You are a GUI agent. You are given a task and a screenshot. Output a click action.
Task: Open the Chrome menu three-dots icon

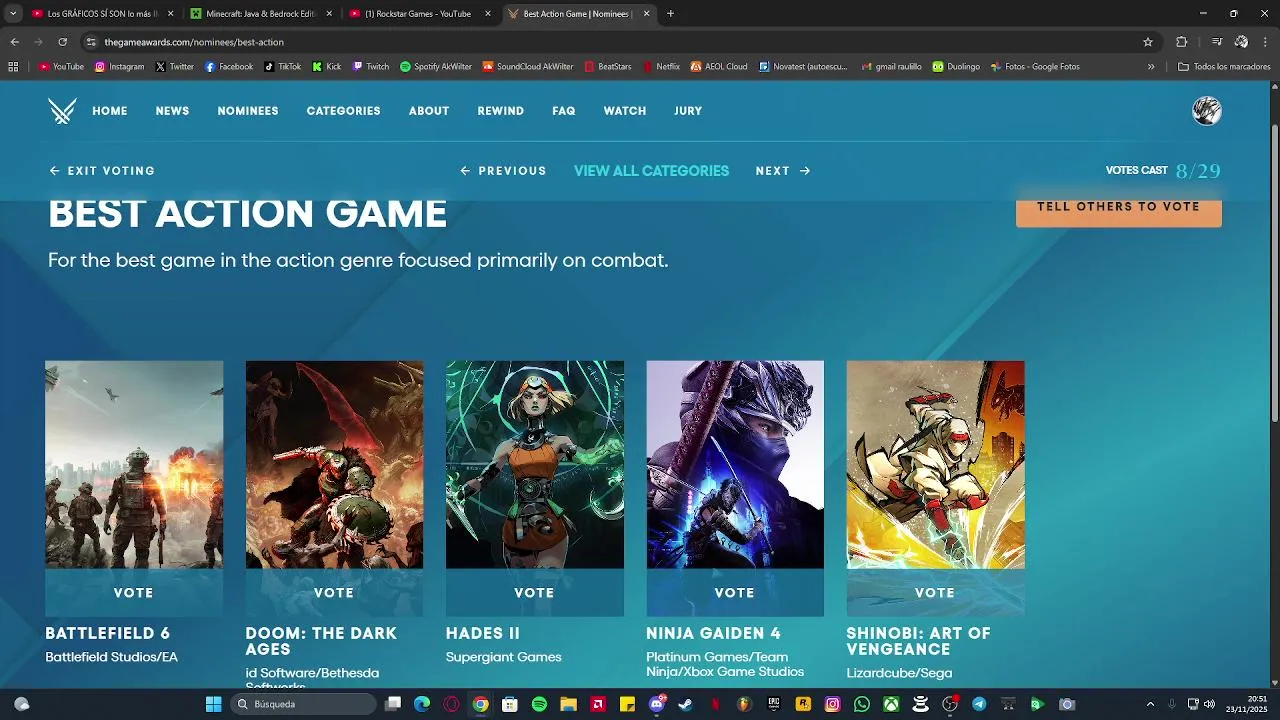1266,42
